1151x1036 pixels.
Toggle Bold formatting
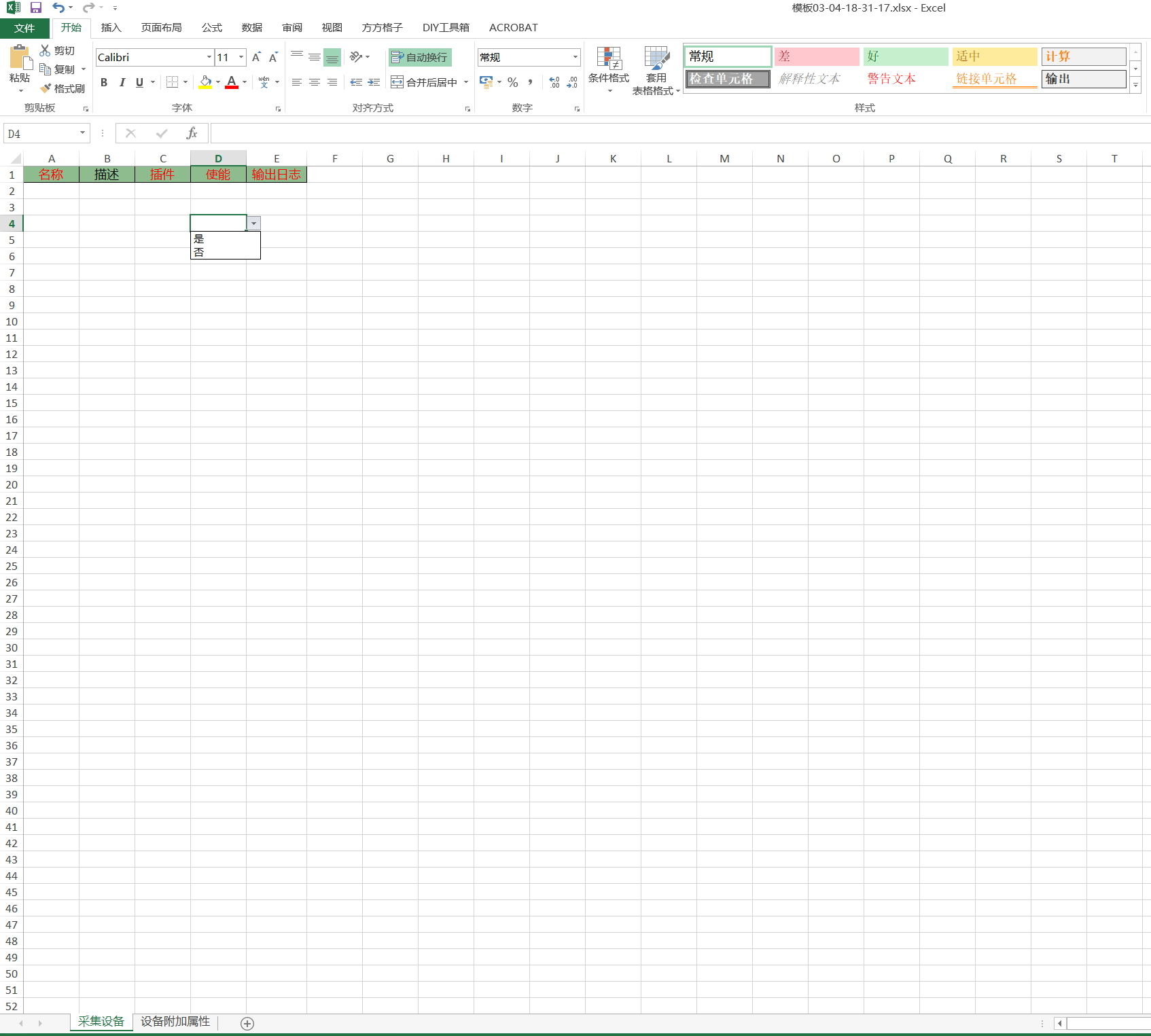(x=104, y=82)
